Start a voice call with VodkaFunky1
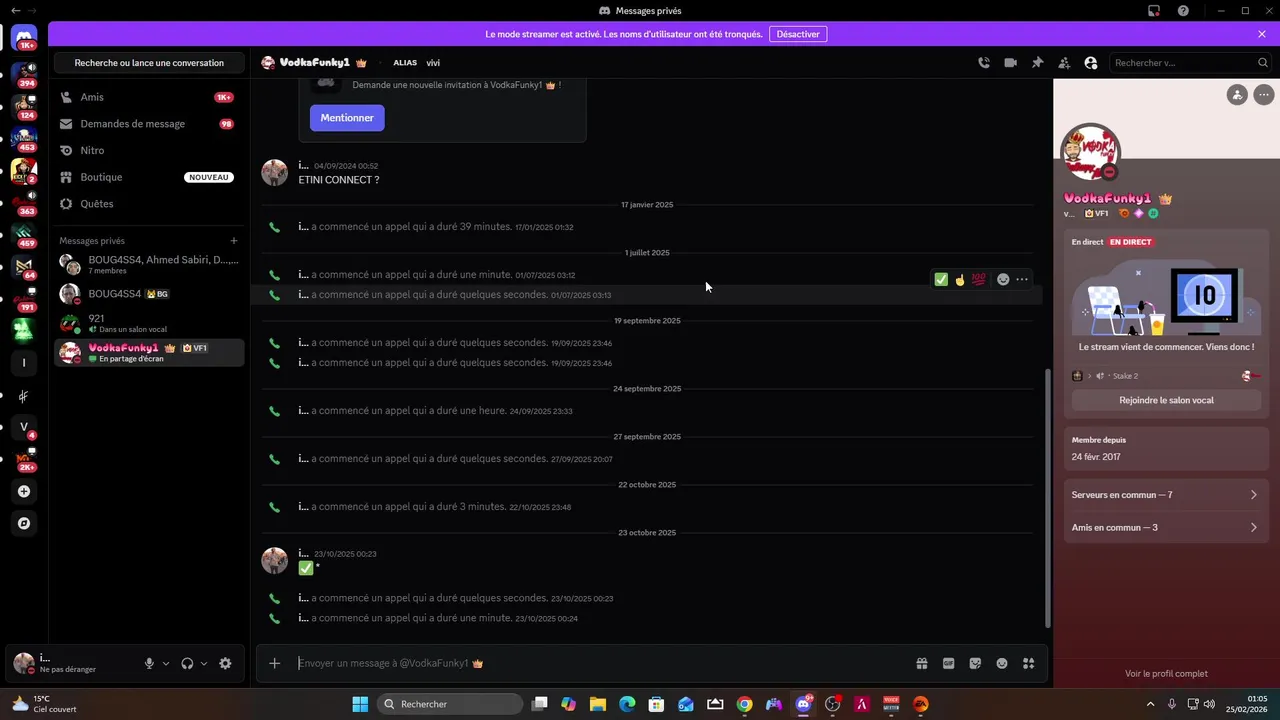The width and height of the screenshot is (1280, 720). (984, 62)
